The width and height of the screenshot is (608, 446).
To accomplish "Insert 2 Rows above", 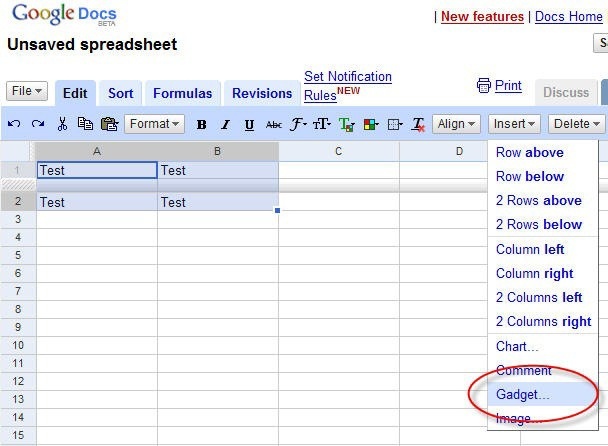I will coord(542,201).
